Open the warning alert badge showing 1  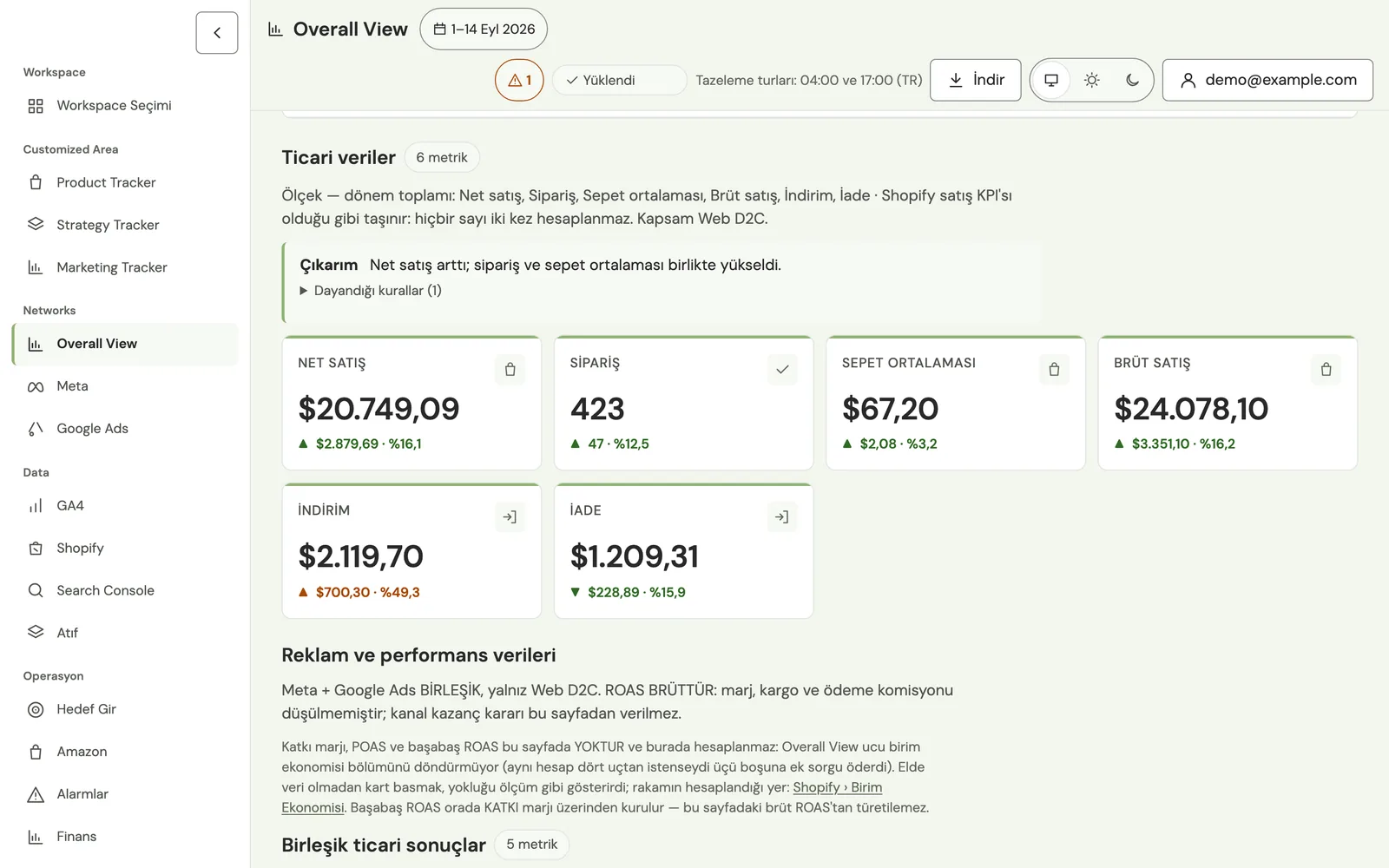[x=519, y=80]
